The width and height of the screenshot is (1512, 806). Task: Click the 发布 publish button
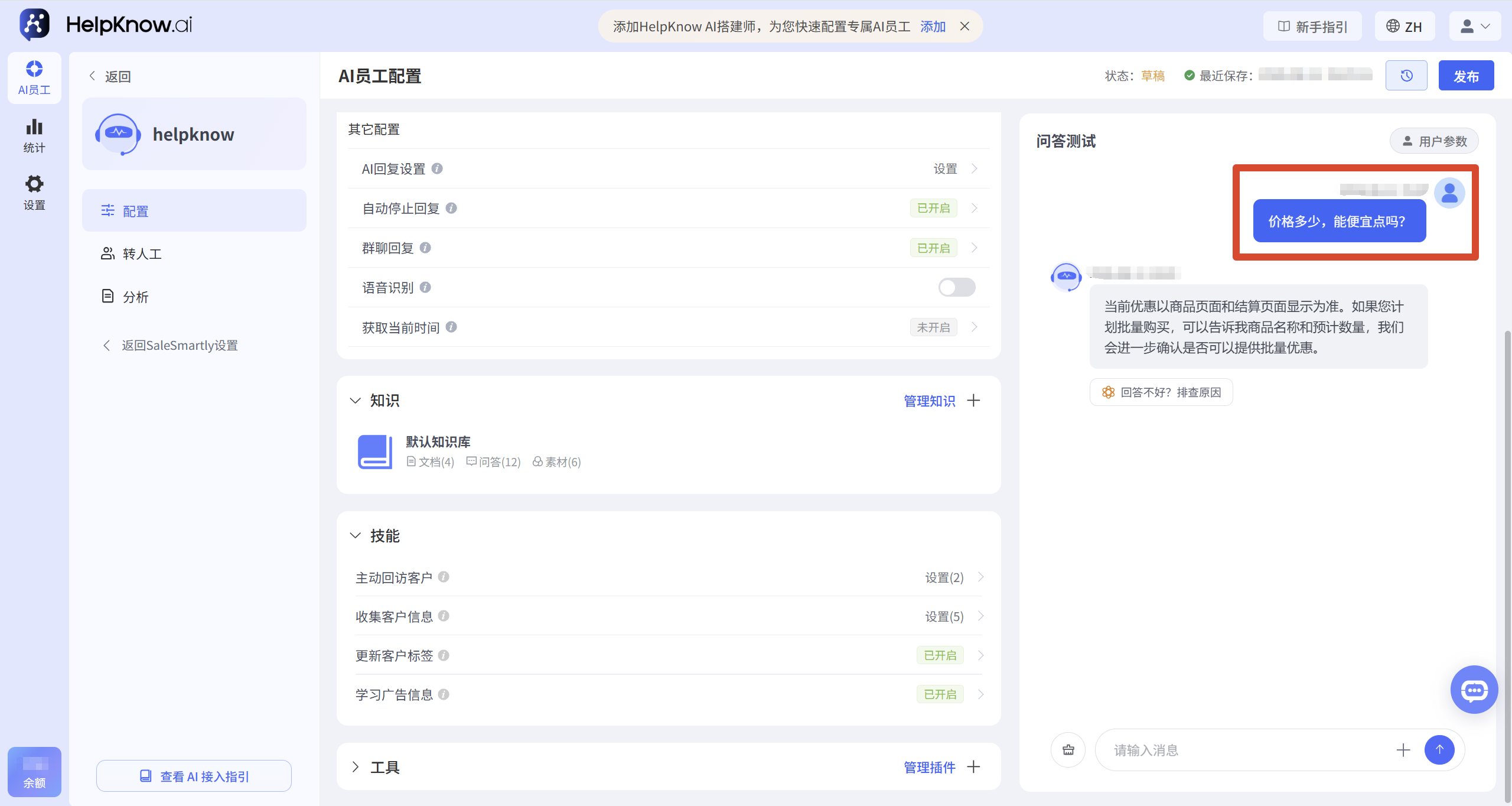pyautogui.click(x=1466, y=76)
